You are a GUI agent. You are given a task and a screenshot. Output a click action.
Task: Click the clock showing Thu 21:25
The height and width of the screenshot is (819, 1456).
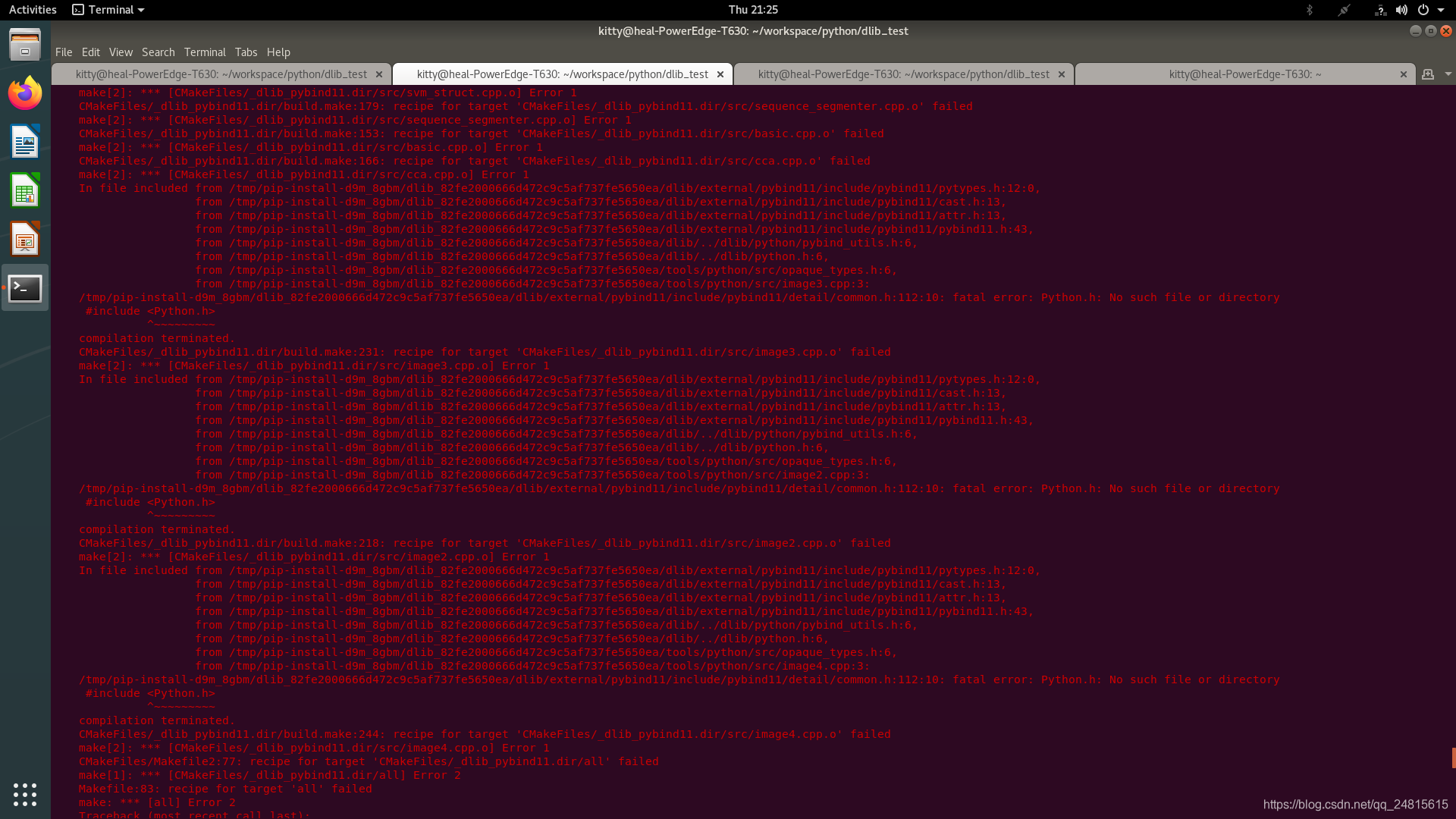(752, 10)
